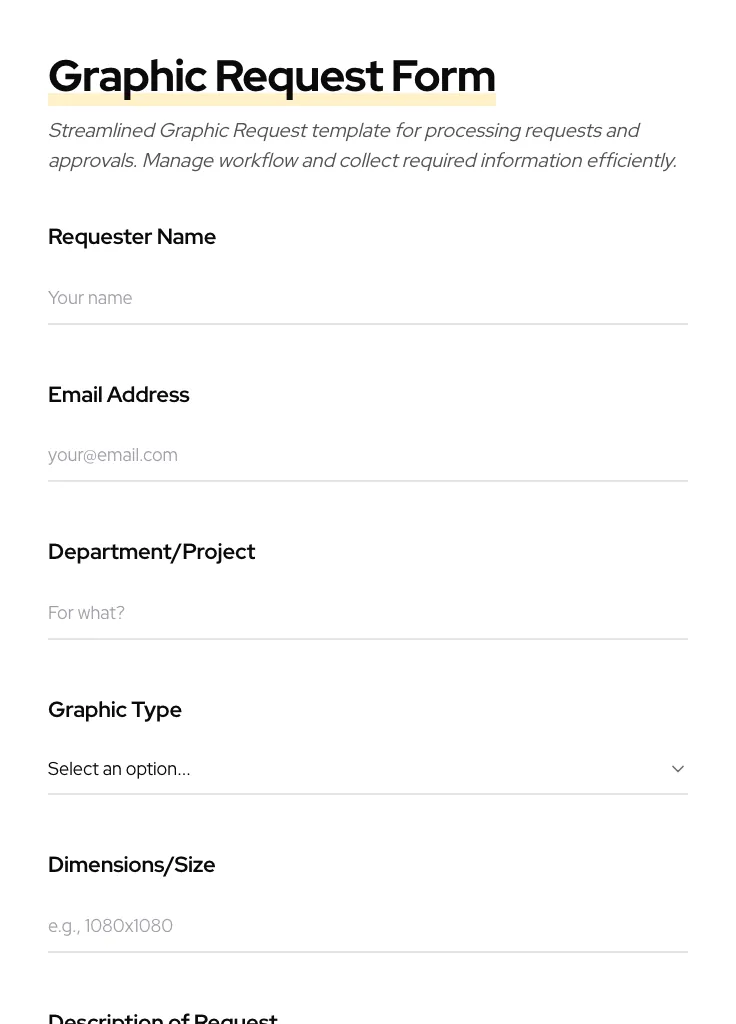Focus the your@email.com input field
This screenshot has width=736, height=1024.
[x=367, y=455]
